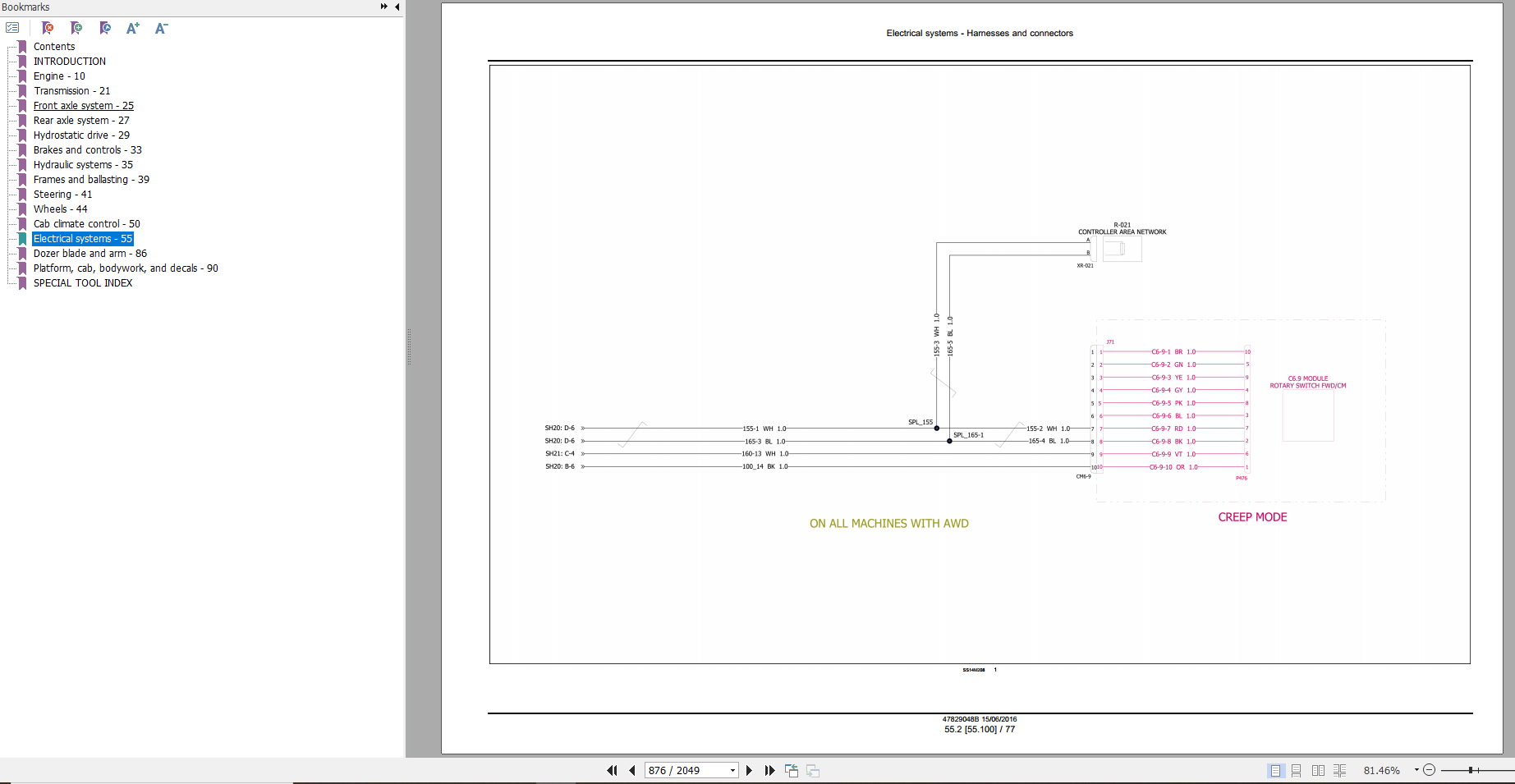The width and height of the screenshot is (1515, 784).
Task: Open the zoom percentage dropdown arrow
Action: pos(1416,770)
